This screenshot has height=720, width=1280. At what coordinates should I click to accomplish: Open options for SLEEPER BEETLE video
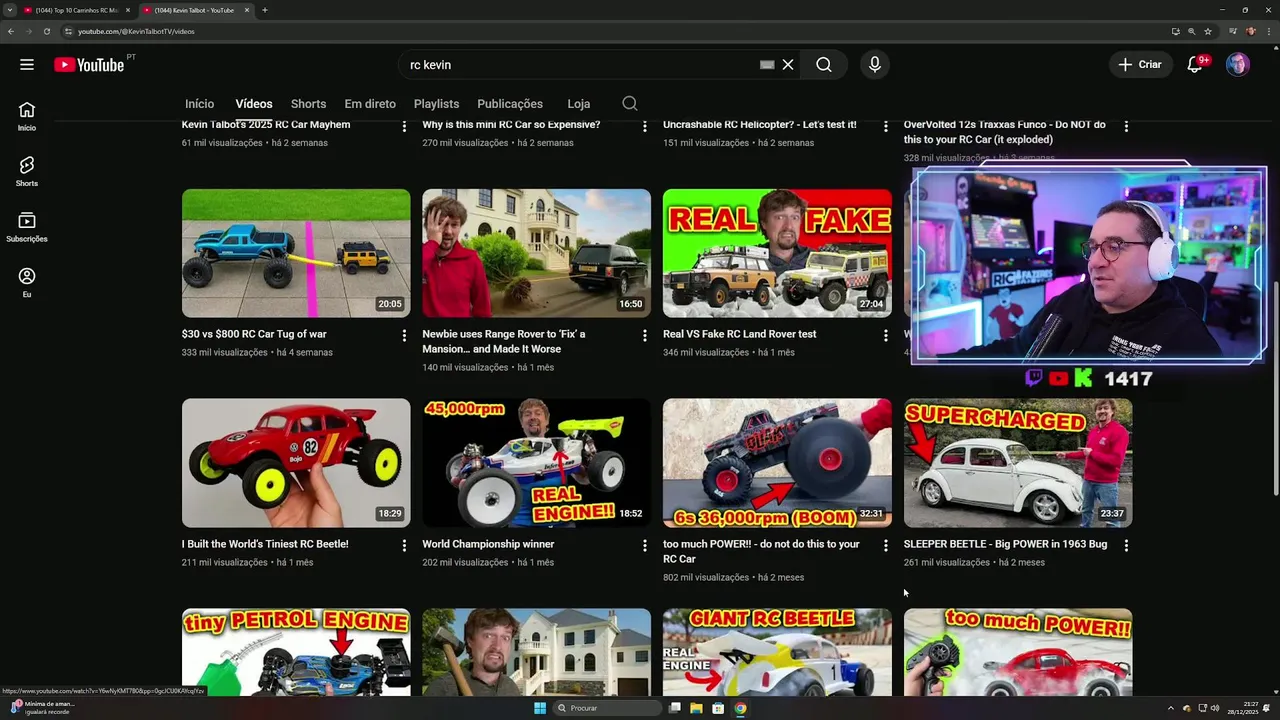pyautogui.click(x=1126, y=546)
